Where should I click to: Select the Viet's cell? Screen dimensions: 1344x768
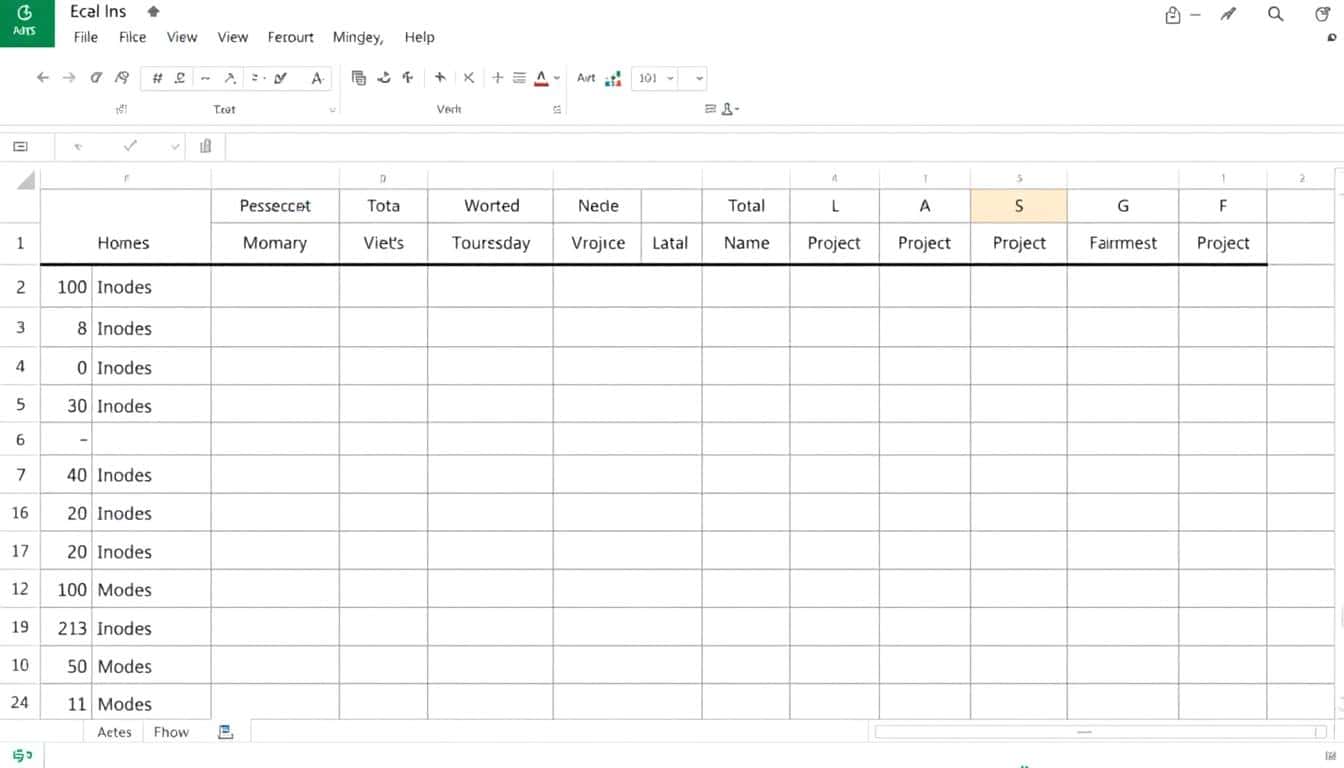click(x=384, y=243)
